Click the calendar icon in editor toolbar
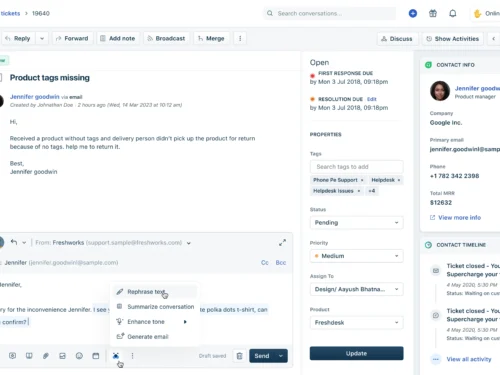Viewport: 500px width, 375px height. click(x=96, y=356)
